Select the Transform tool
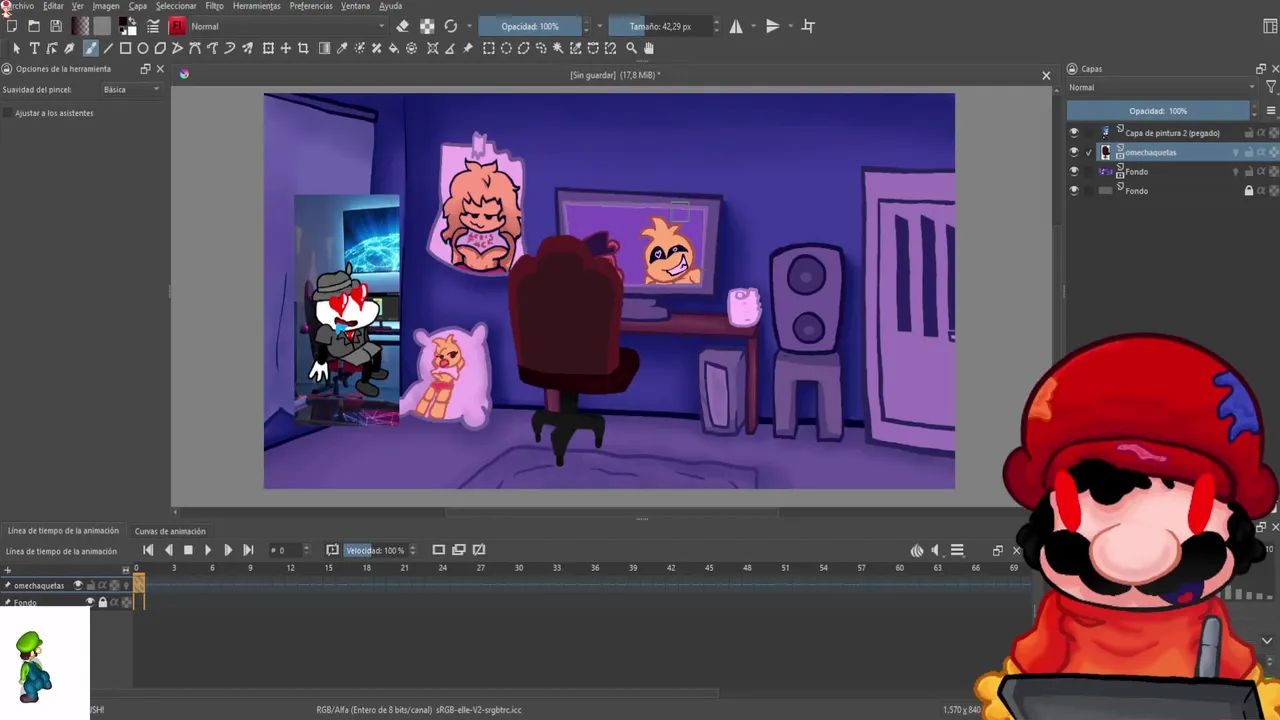The image size is (1280, 720). [268, 48]
